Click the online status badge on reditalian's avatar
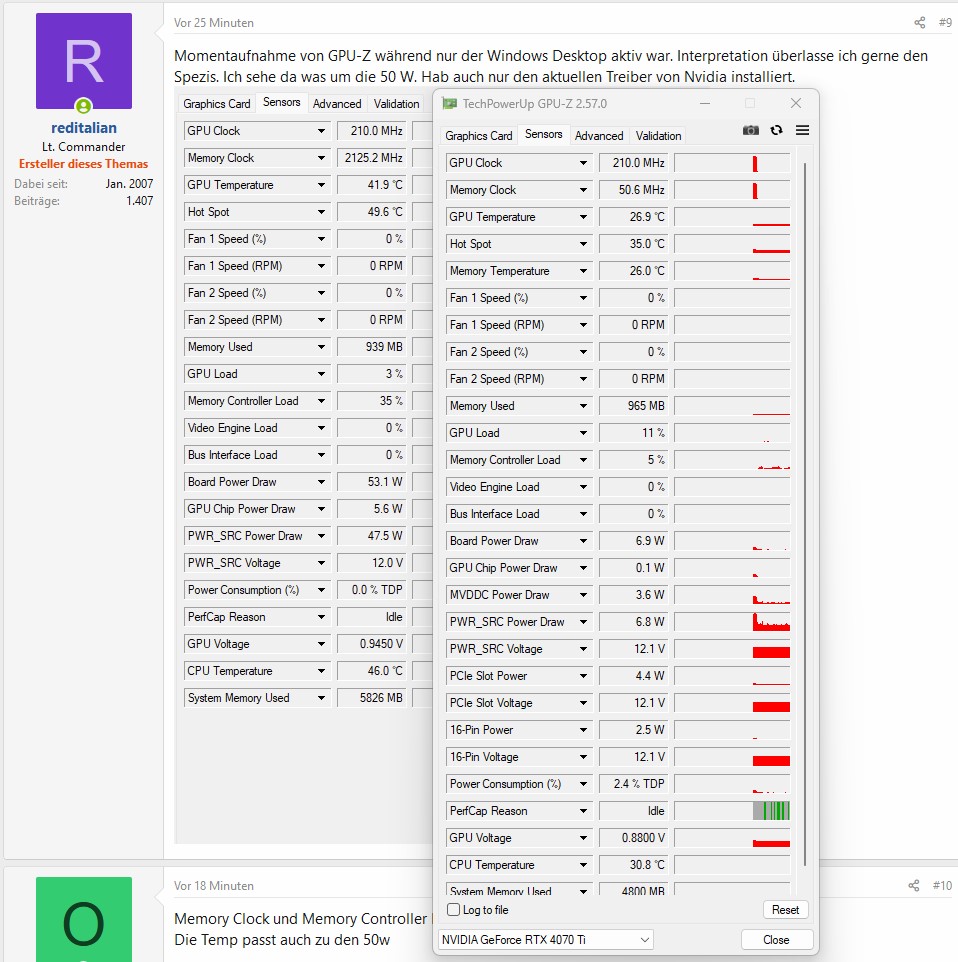 [x=83, y=106]
